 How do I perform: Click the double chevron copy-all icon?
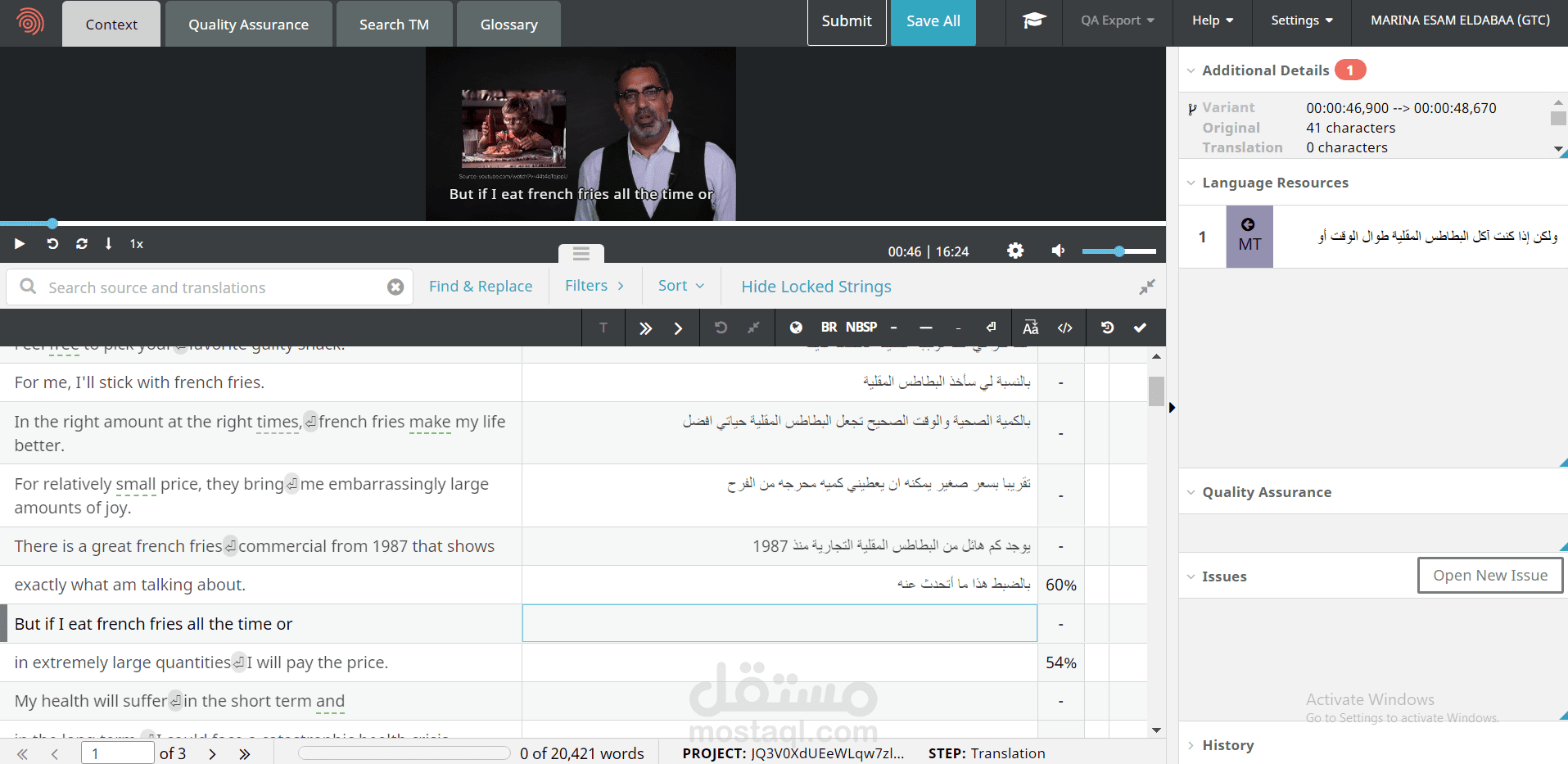645,328
